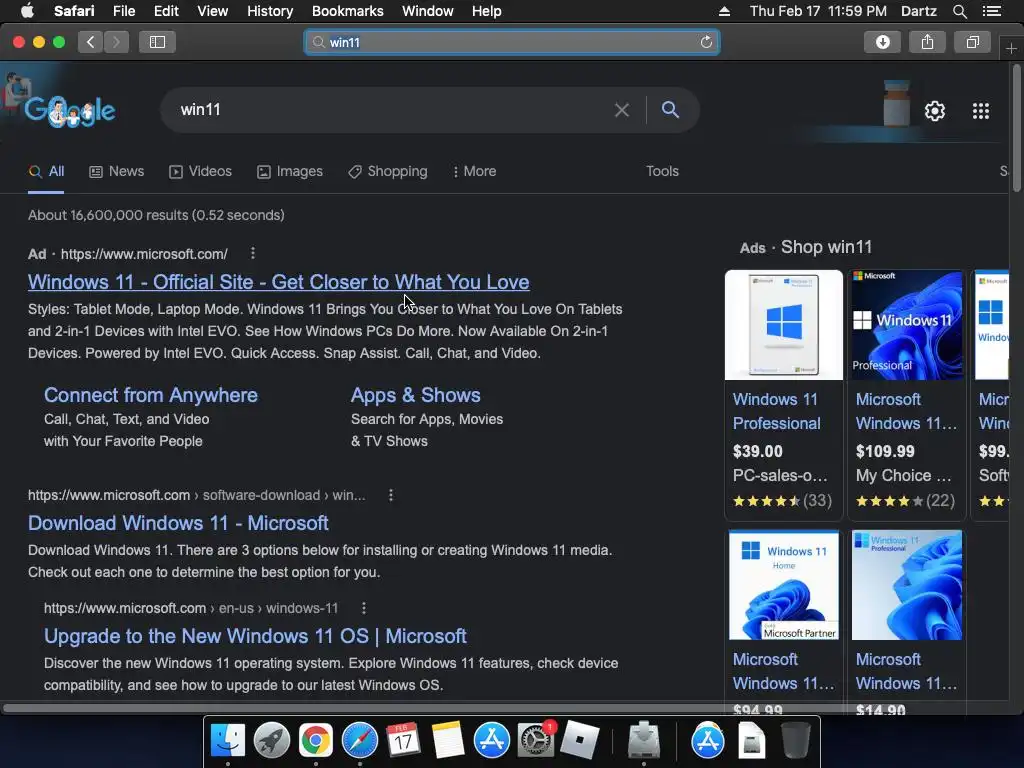View the Windows 11 Home Microsoft Partner image

pyautogui.click(x=784, y=585)
